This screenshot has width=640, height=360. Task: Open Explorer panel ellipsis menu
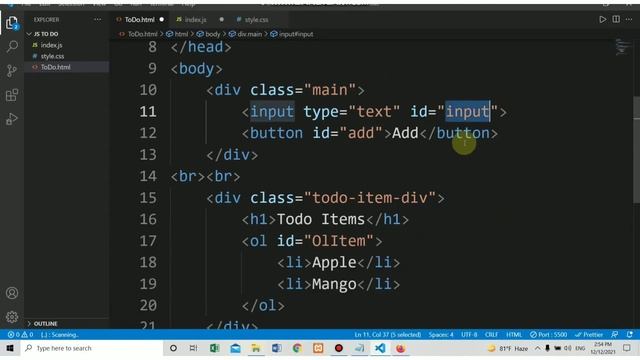click(x=97, y=19)
